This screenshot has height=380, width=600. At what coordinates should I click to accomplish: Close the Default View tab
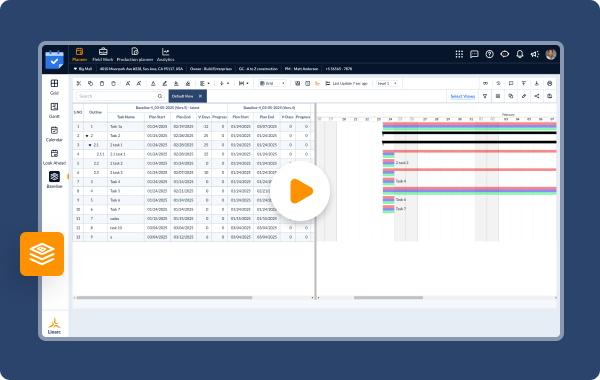click(200, 96)
